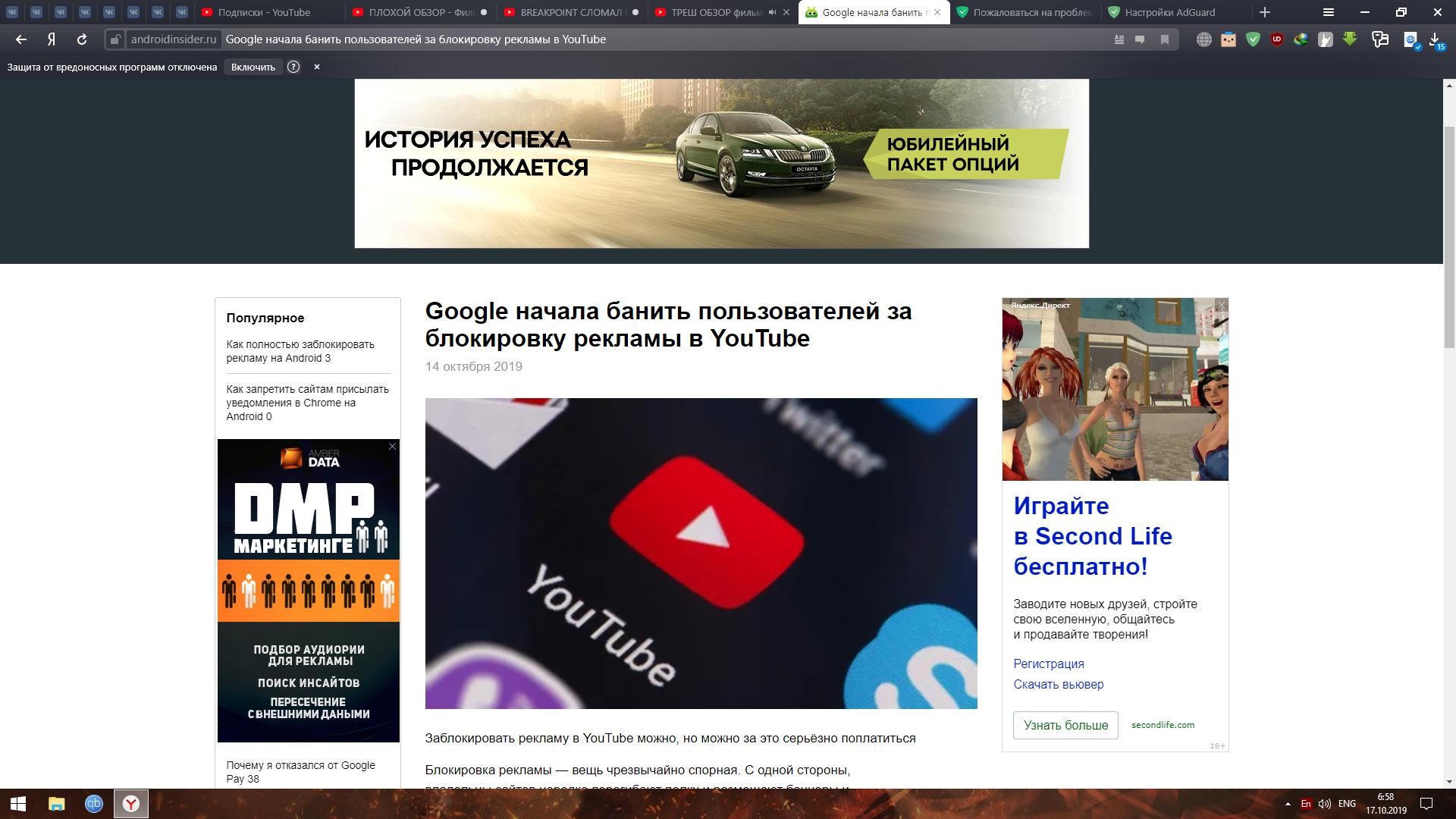Click the Включить protection button
1456x819 pixels.
253,67
